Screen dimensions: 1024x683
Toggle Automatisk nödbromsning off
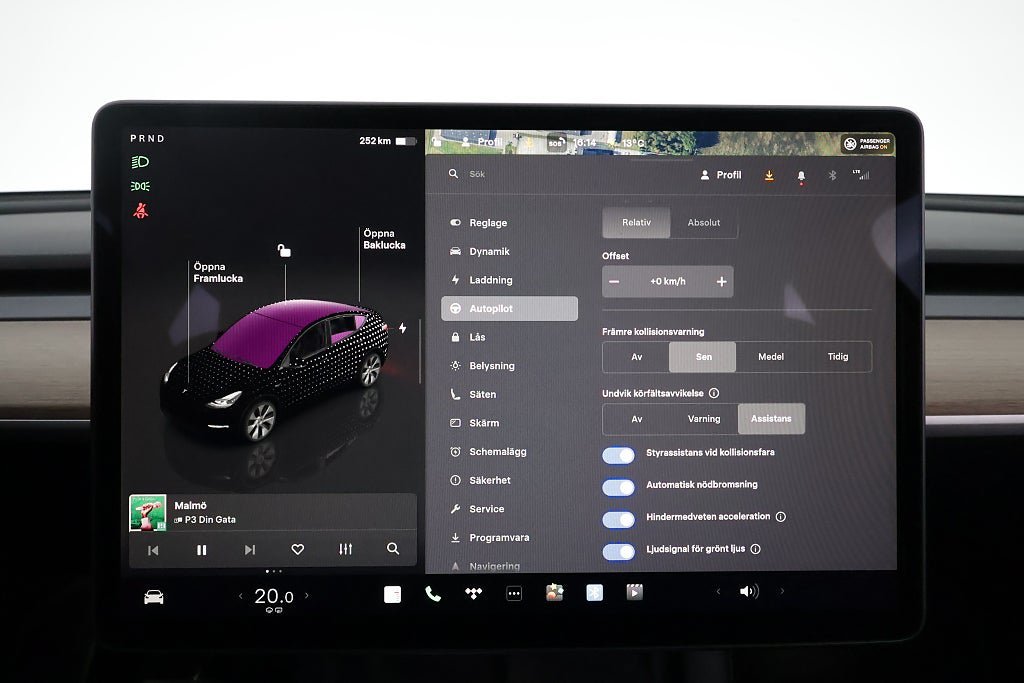coord(619,487)
